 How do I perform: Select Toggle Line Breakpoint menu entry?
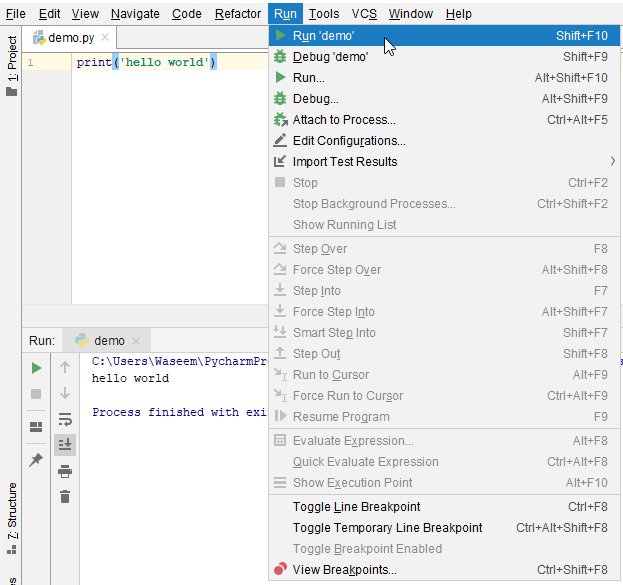[356, 507]
